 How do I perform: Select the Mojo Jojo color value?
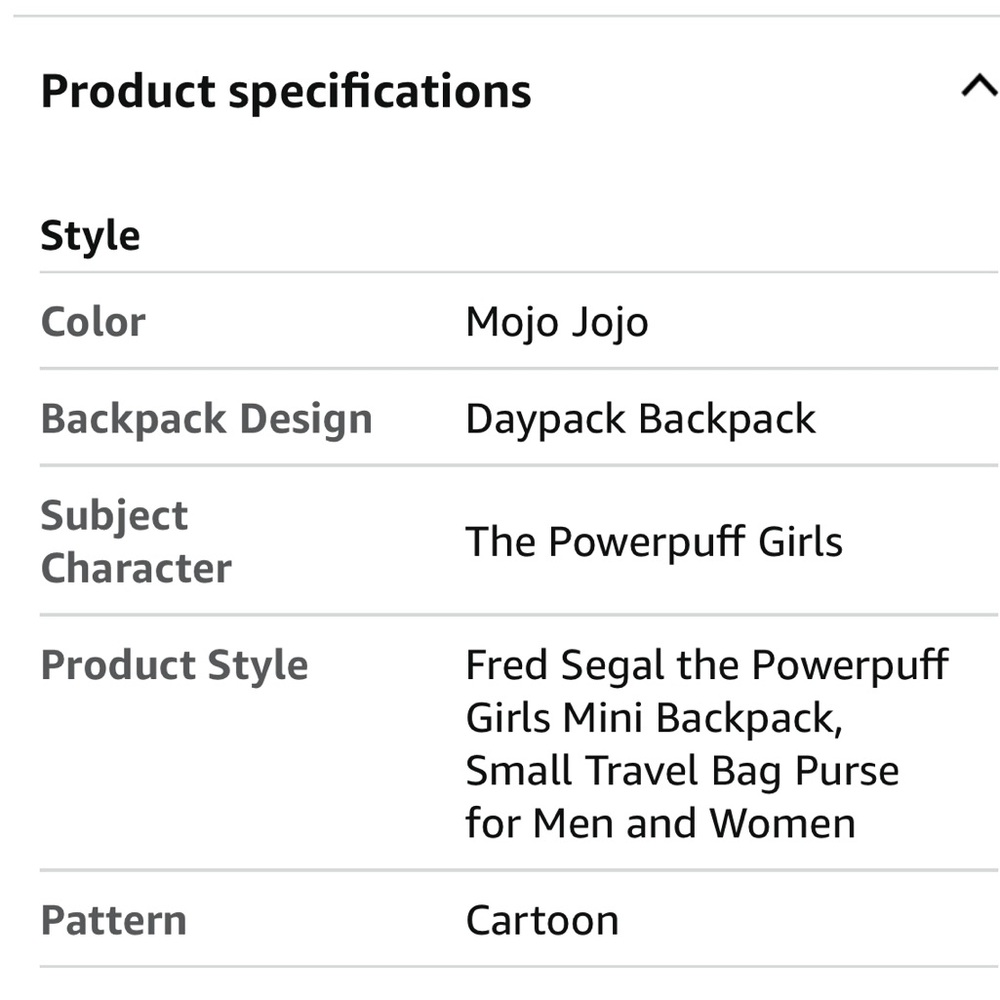[x=557, y=323]
